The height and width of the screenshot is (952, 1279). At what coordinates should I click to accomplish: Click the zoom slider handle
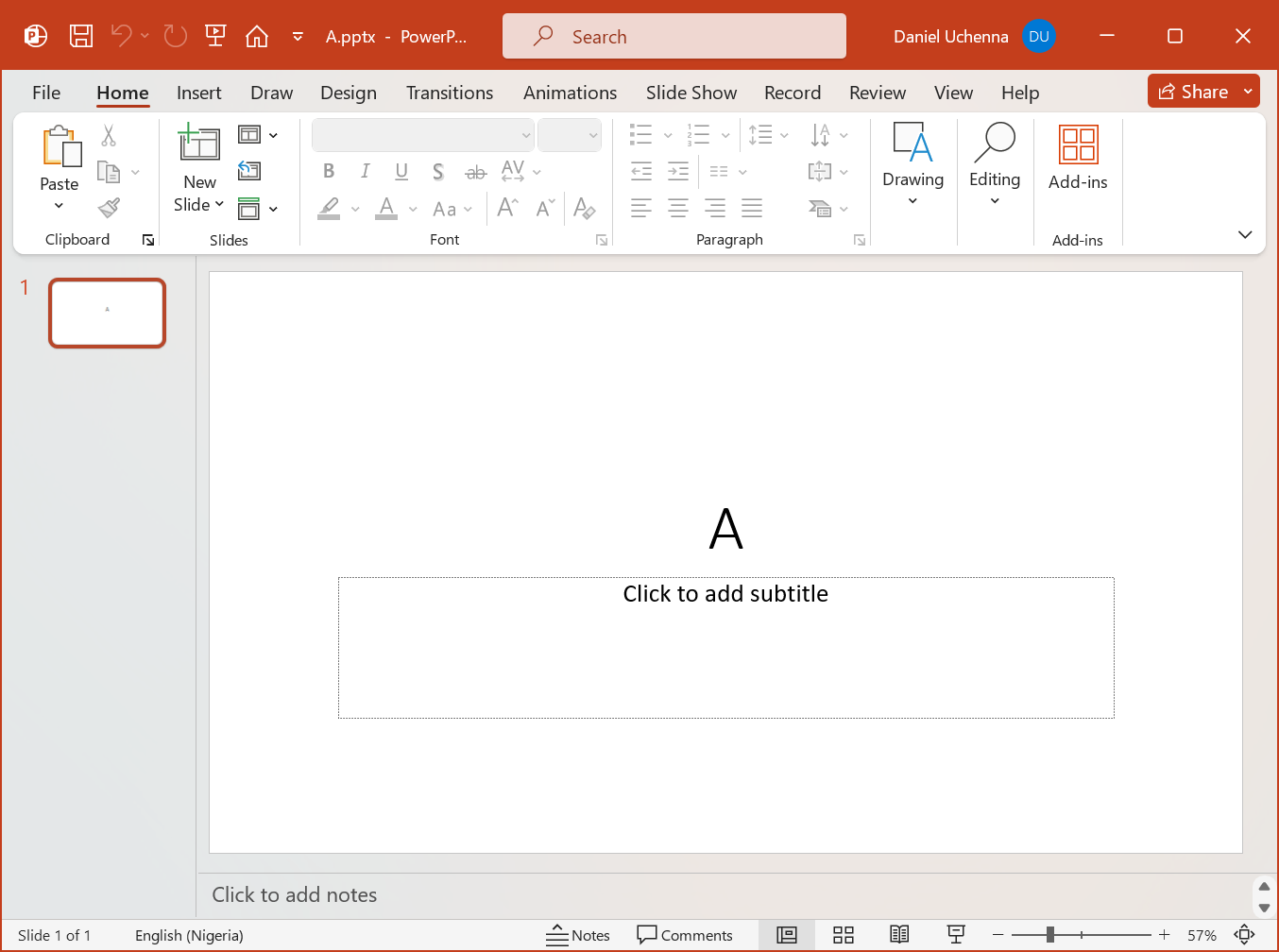1050,935
